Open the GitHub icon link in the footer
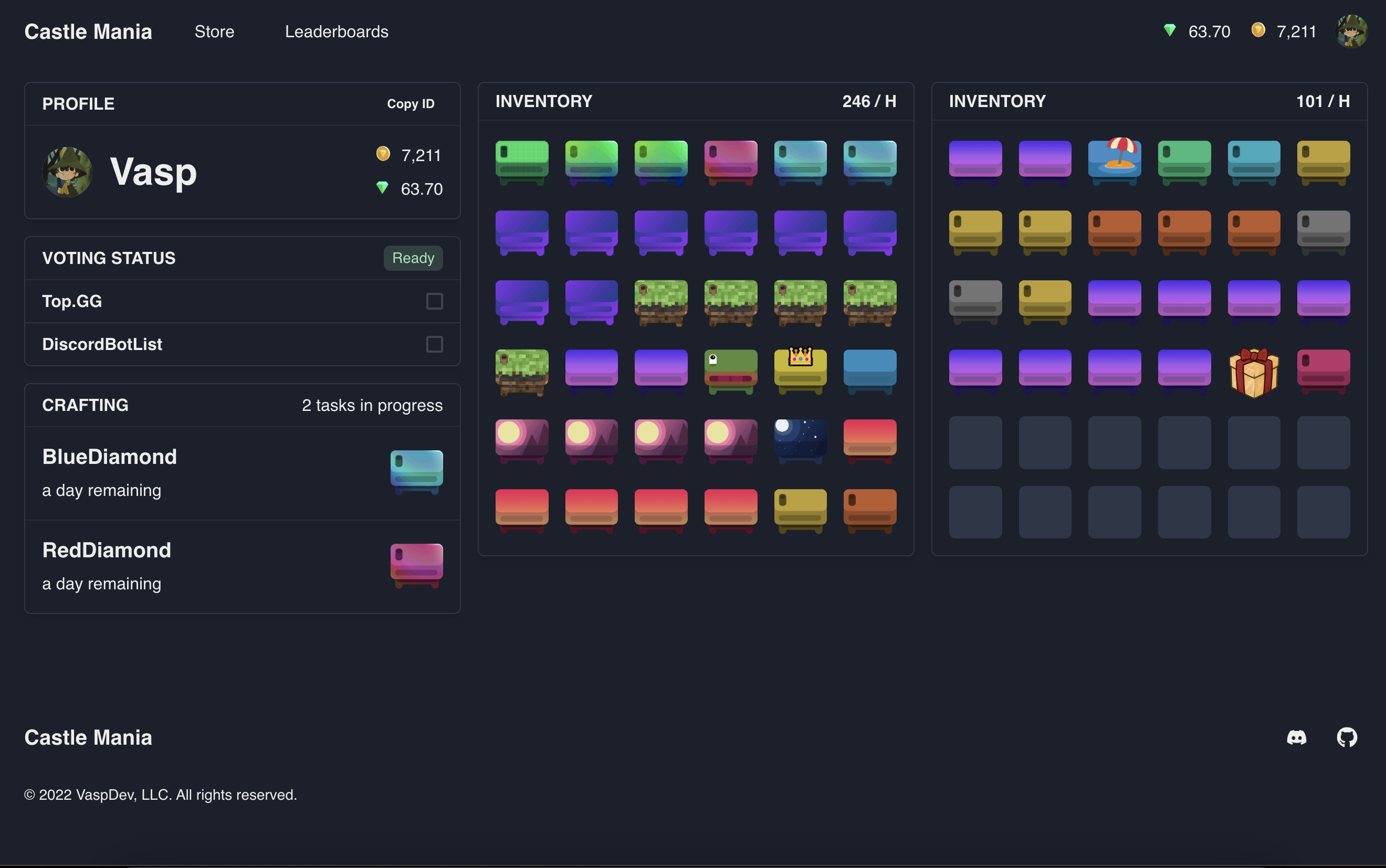1386x868 pixels. (1347, 737)
